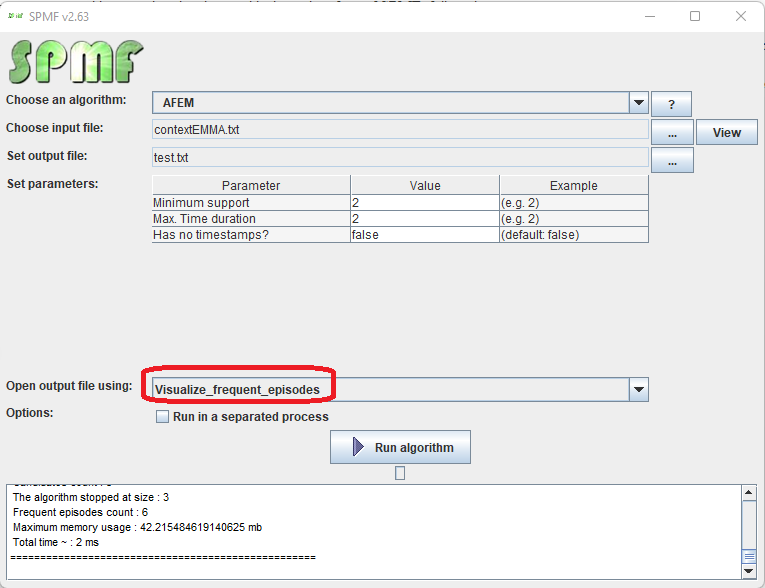Click the Has no timestamps value cell

[x=424, y=234]
